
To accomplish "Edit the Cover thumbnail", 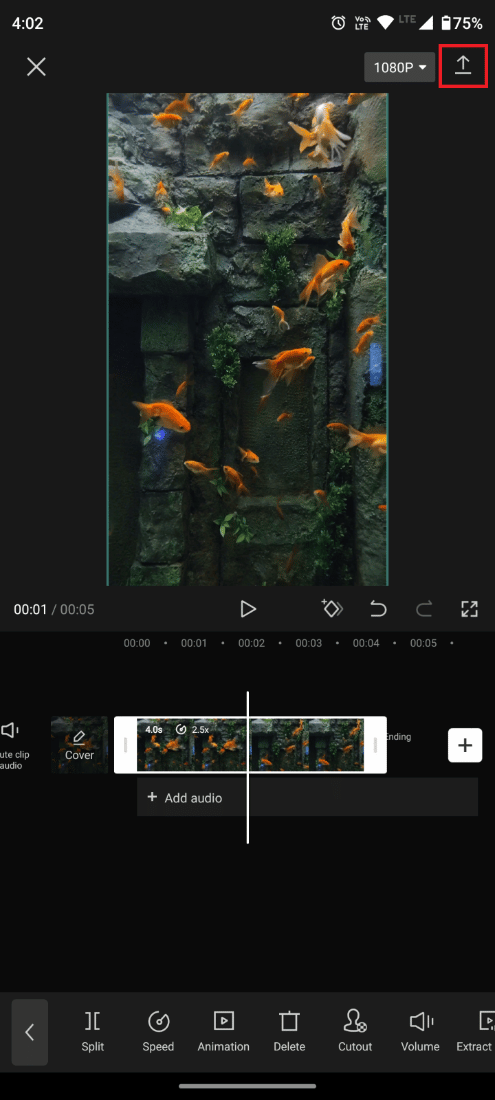I will (79, 744).
